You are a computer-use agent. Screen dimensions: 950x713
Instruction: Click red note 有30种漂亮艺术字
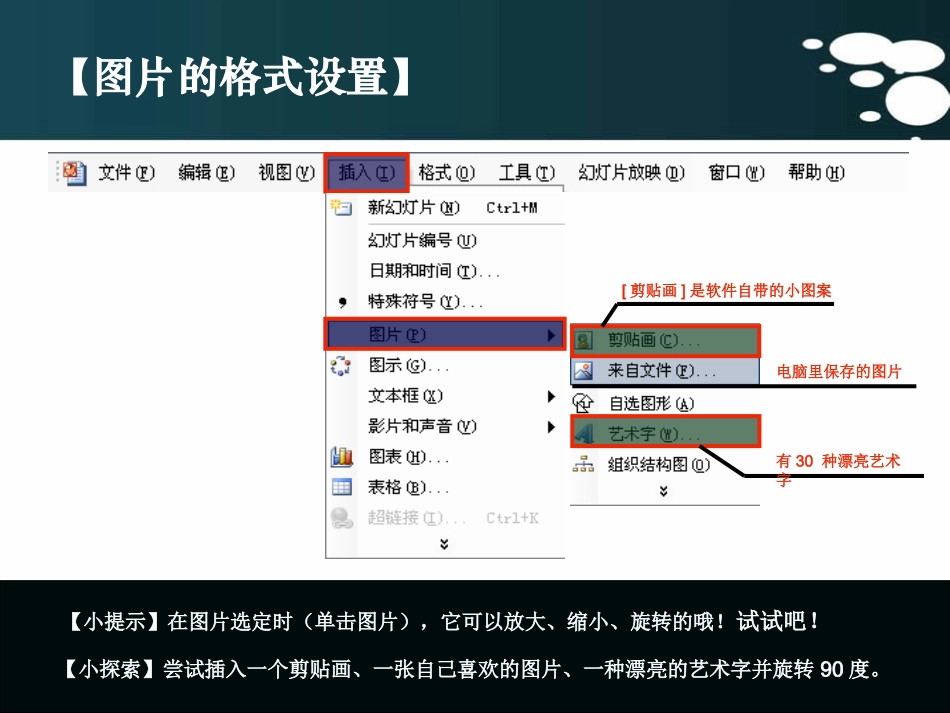(838, 469)
